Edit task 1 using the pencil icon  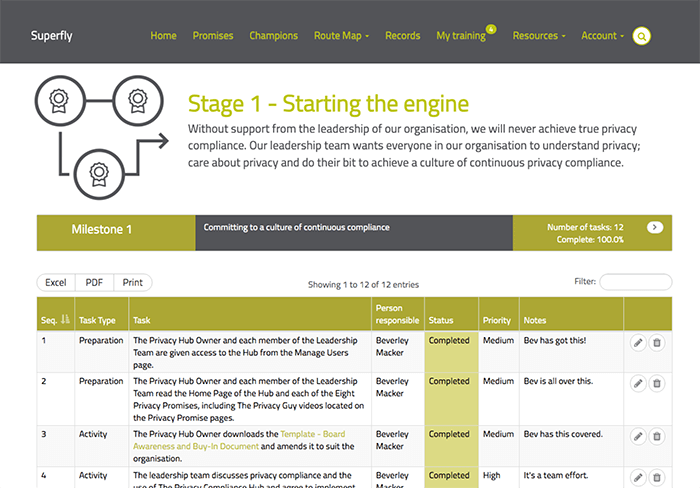[x=638, y=342]
